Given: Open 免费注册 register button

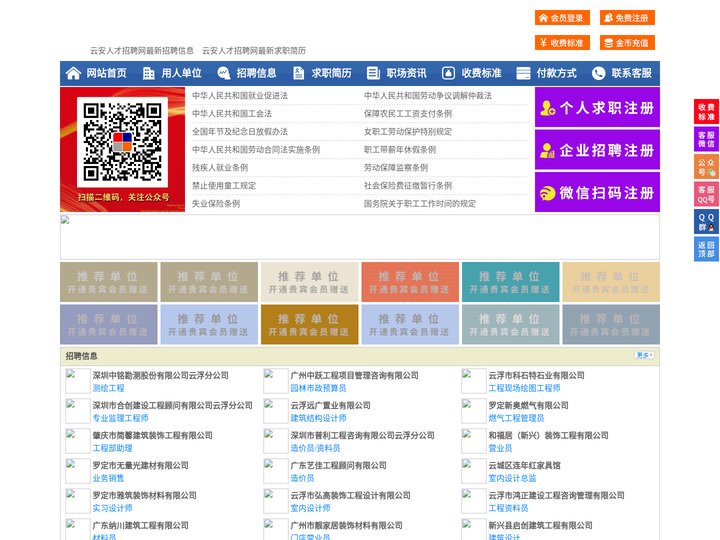Looking at the screenshot, I should point(627,18).
